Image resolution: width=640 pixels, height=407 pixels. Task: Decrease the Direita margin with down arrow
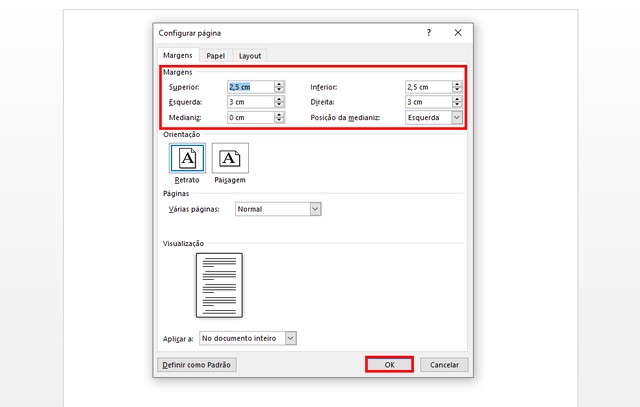(x=457, y=105)
